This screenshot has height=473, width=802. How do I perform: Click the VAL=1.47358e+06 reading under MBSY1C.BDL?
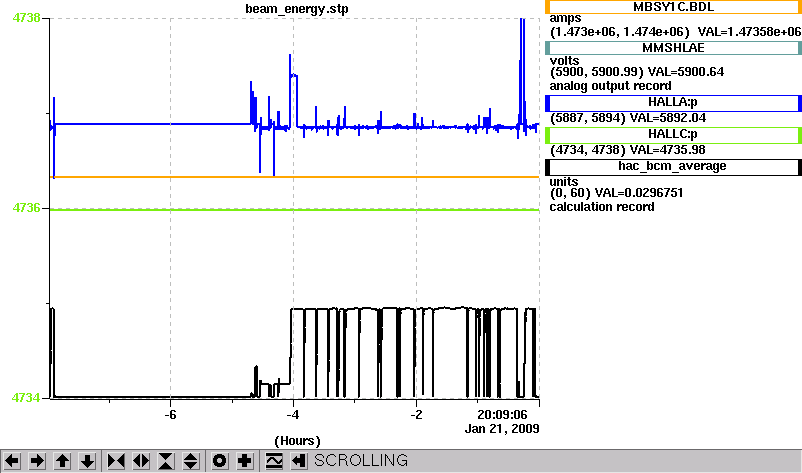(749, 32)
